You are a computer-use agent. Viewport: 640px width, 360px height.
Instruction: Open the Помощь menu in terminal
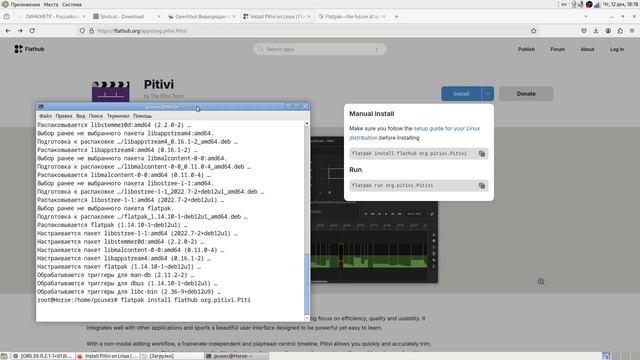[142, 116]
